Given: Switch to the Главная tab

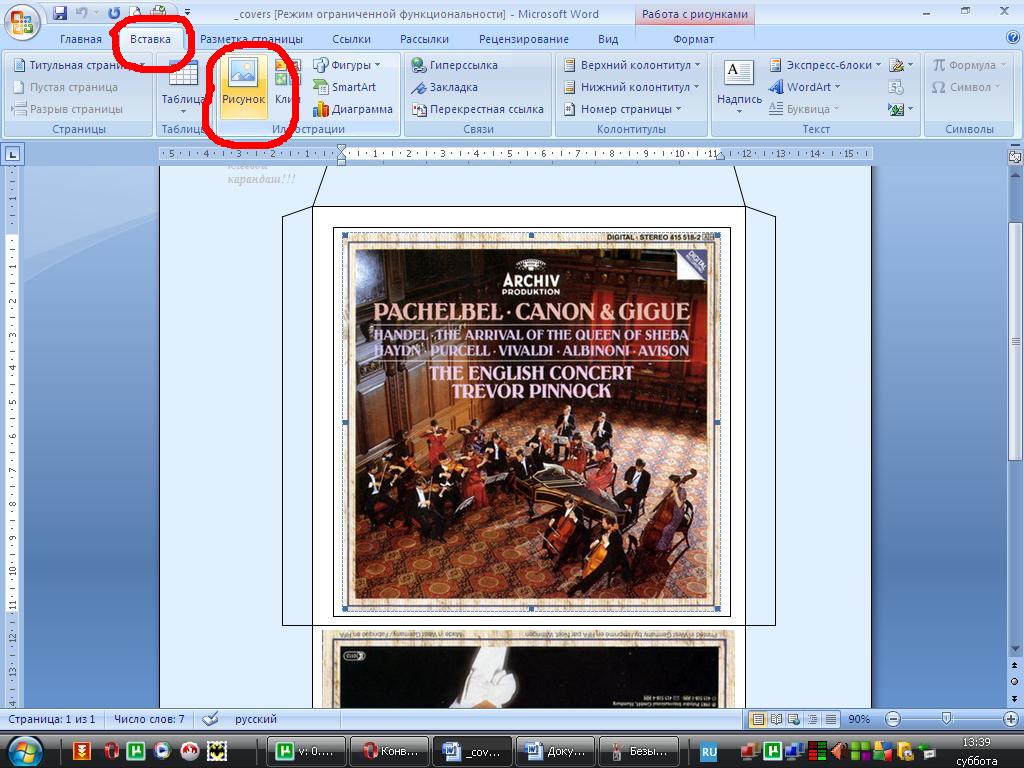Looking at the screenshot, I should click(81, 39).
